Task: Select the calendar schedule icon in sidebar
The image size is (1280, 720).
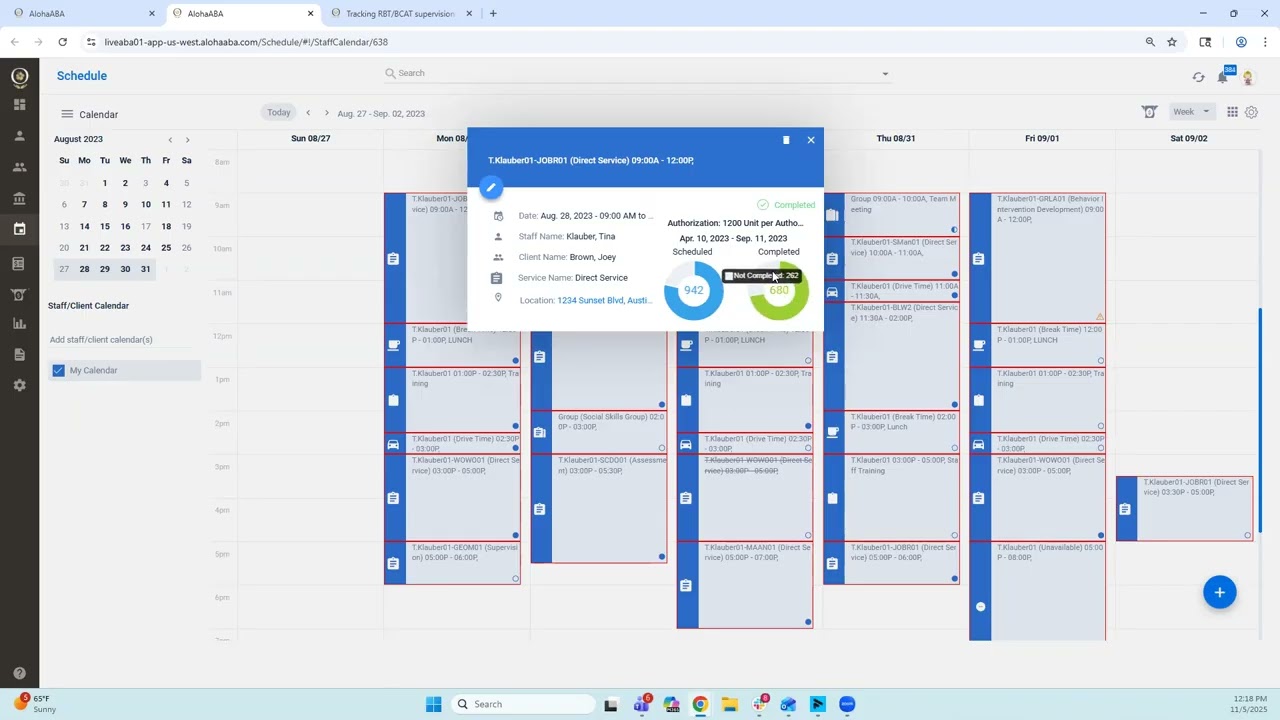Action: point(19,229)
